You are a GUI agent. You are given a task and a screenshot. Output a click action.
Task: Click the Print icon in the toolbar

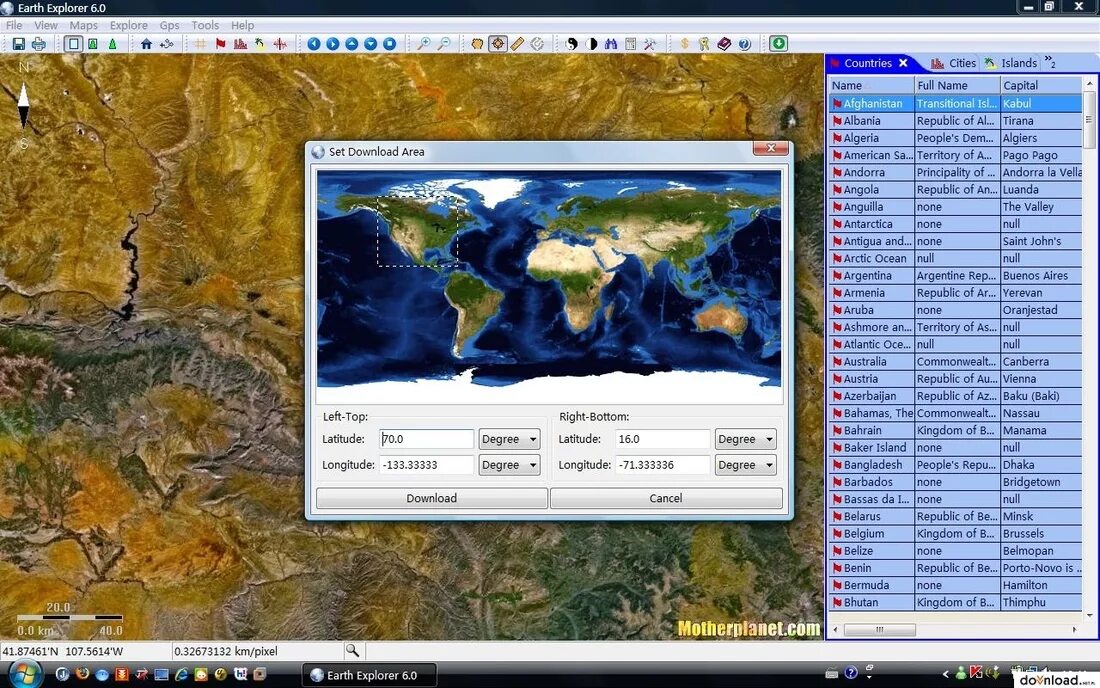[39, 44]
